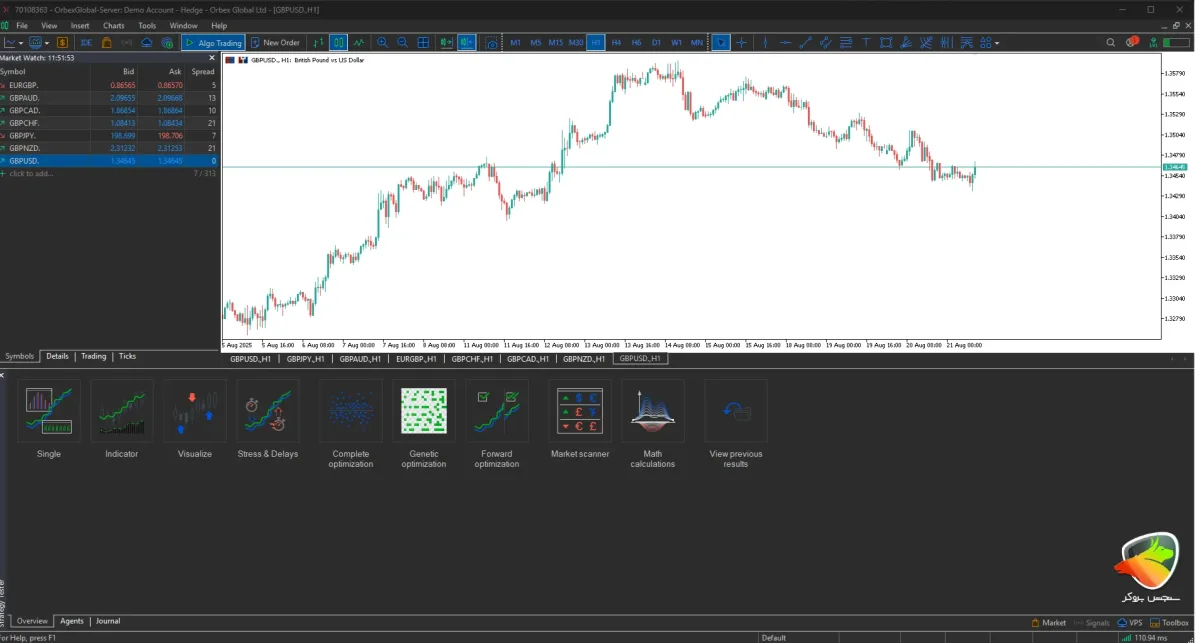Screen dimensions: 1200x643
Task: Switch to Ticks tab in Market Watch
Action: click(127, 356)
